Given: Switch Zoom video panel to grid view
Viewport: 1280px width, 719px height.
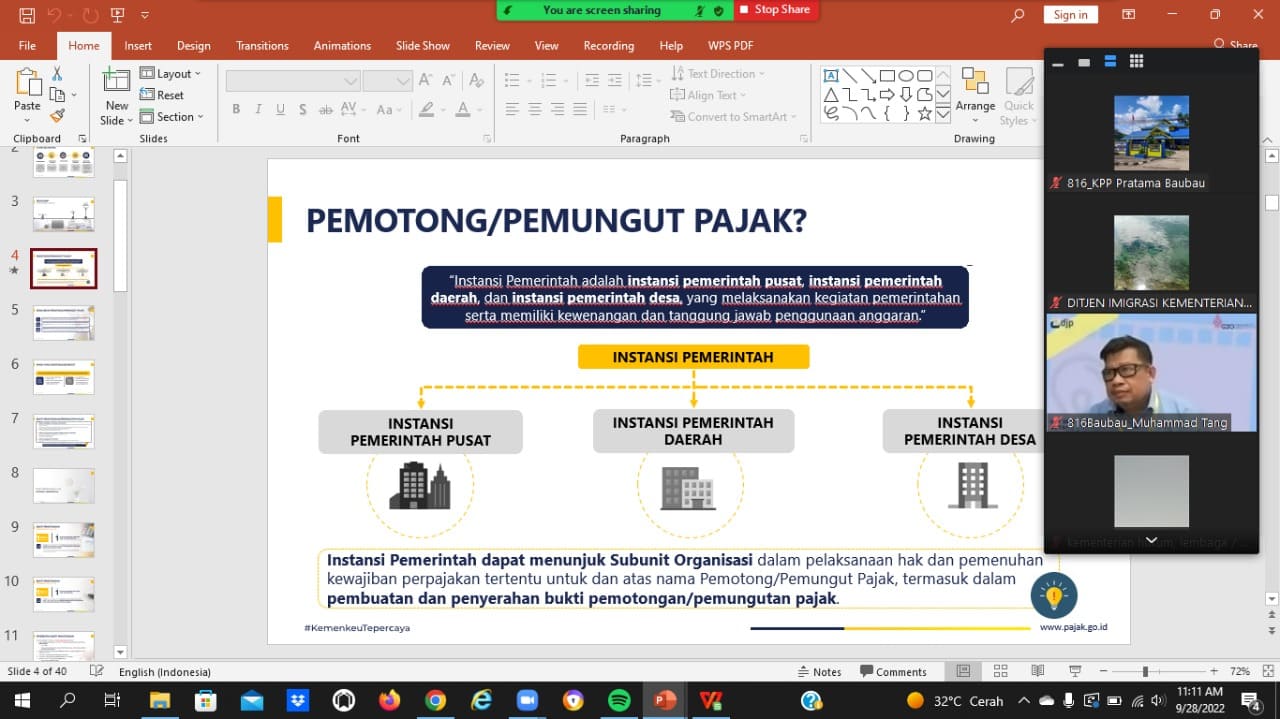Looking at the screenshot, I should [1136, 62].
